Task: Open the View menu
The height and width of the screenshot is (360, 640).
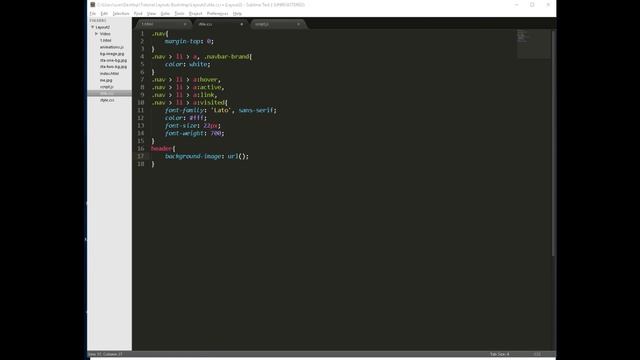Action: pos(151,13)
